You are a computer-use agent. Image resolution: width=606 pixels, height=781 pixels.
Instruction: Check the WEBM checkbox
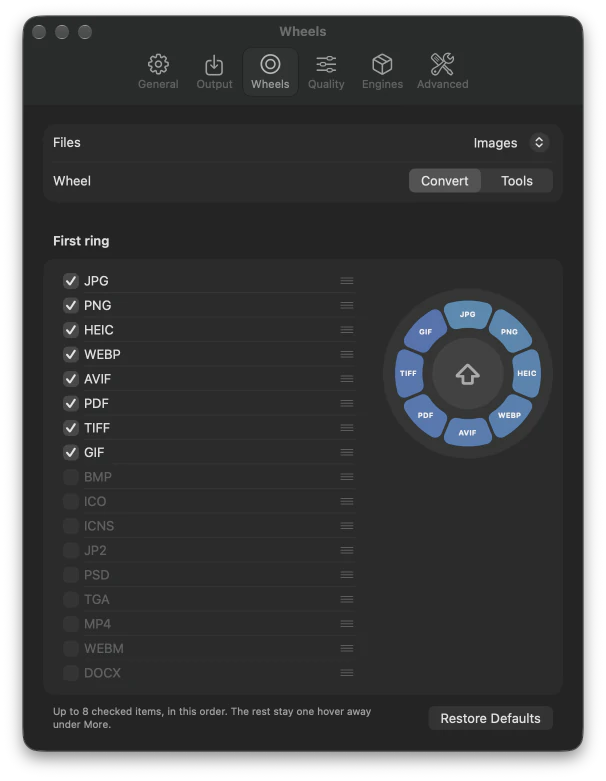click(71, 648)
